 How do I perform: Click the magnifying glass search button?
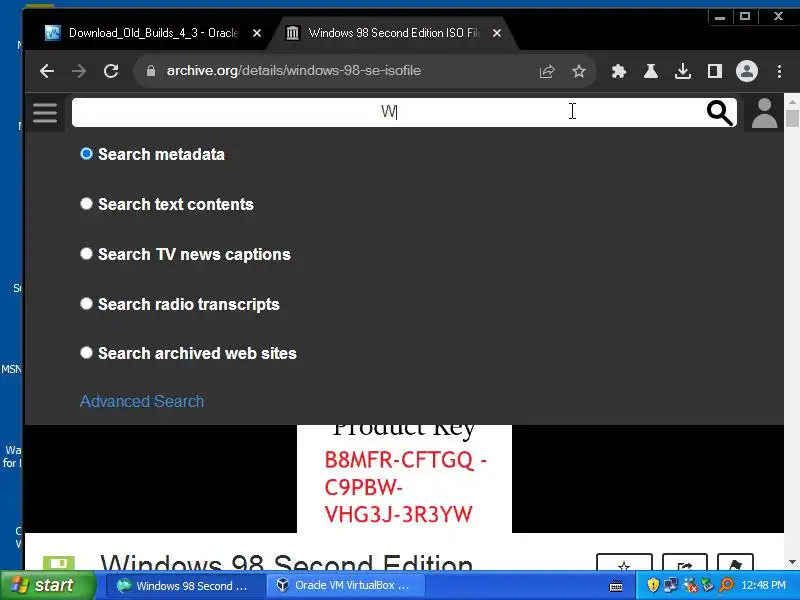tap(719, 113)
